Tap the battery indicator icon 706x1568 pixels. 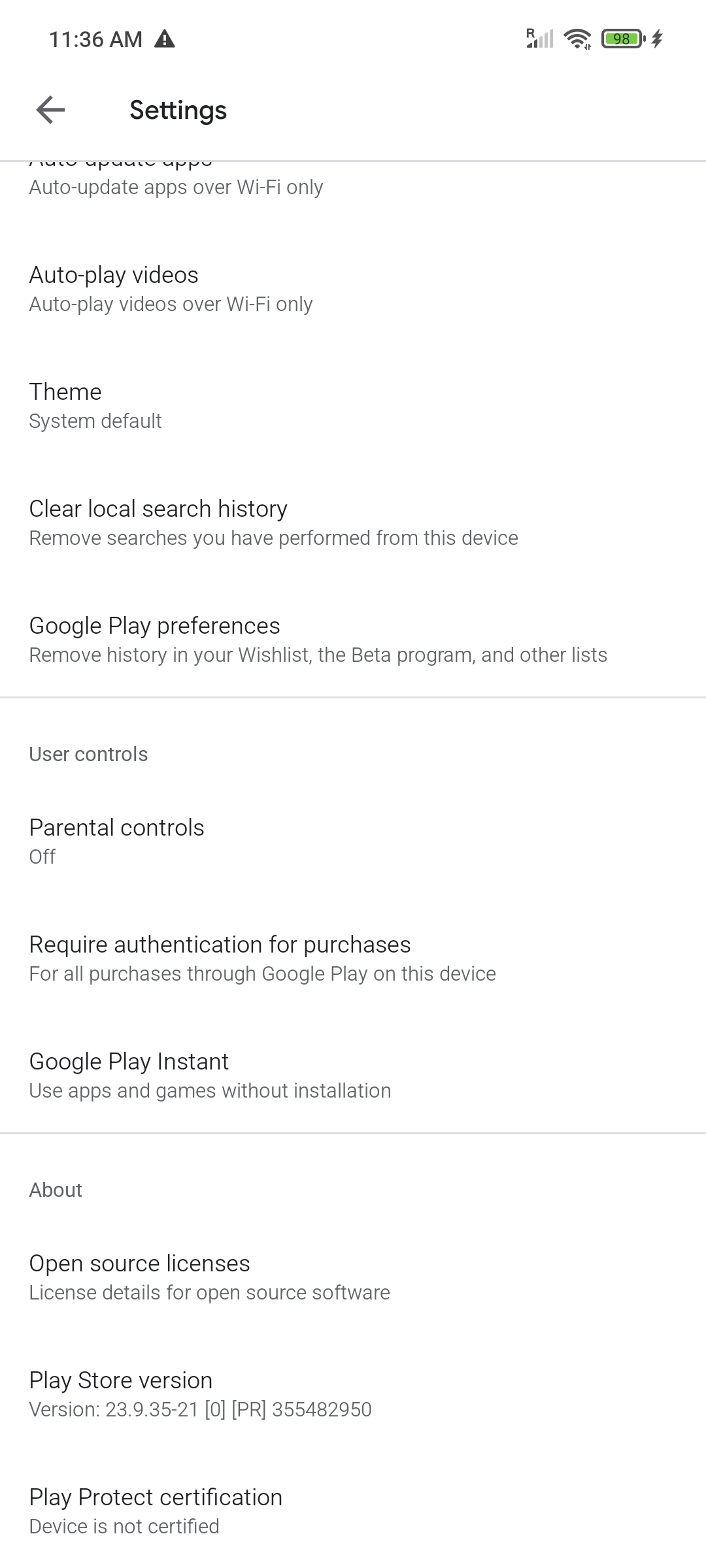click(x=622, y=39)
